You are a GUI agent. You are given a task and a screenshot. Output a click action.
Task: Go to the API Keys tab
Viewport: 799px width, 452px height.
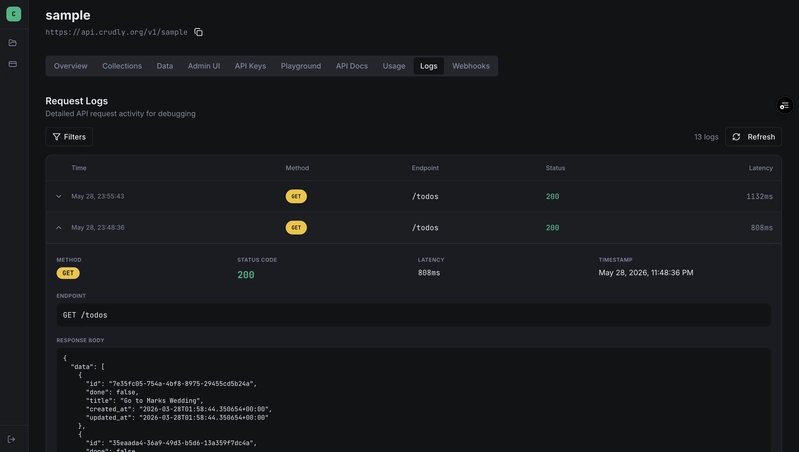click(250, 66)
